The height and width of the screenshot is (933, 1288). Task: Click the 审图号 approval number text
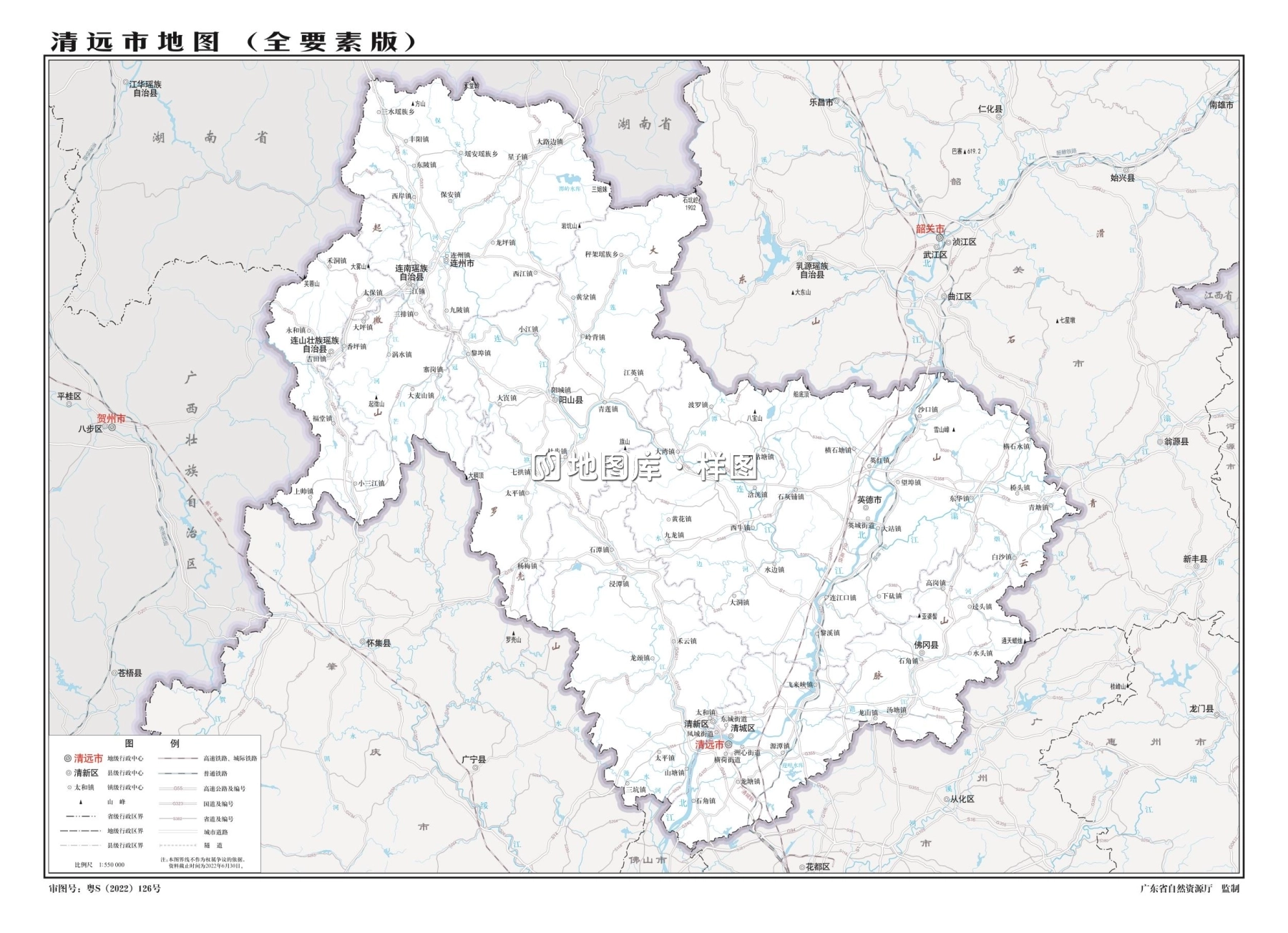(104, 888)
